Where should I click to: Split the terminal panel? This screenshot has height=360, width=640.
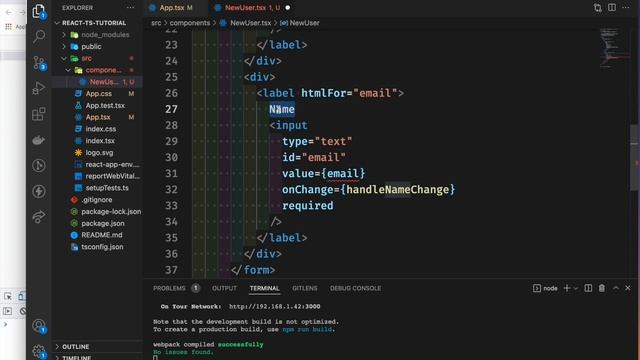588,288
